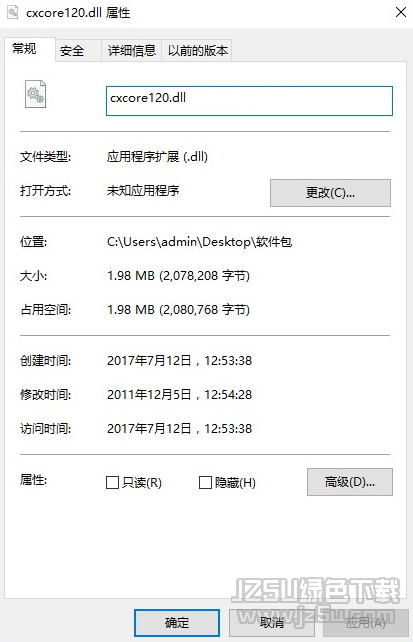Click the title bar file icon

pyautogui.click(x=13, y=13)
